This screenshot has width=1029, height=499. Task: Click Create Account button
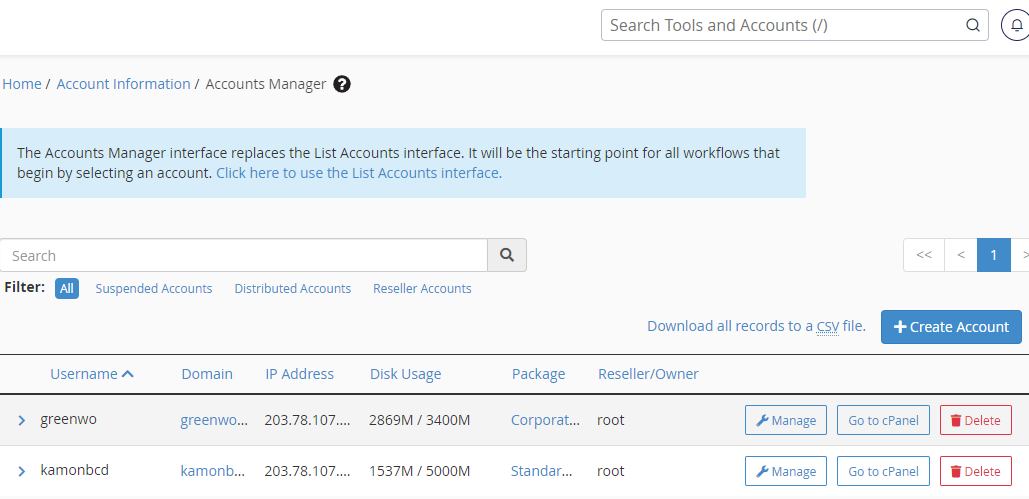(x=951, y=327)
